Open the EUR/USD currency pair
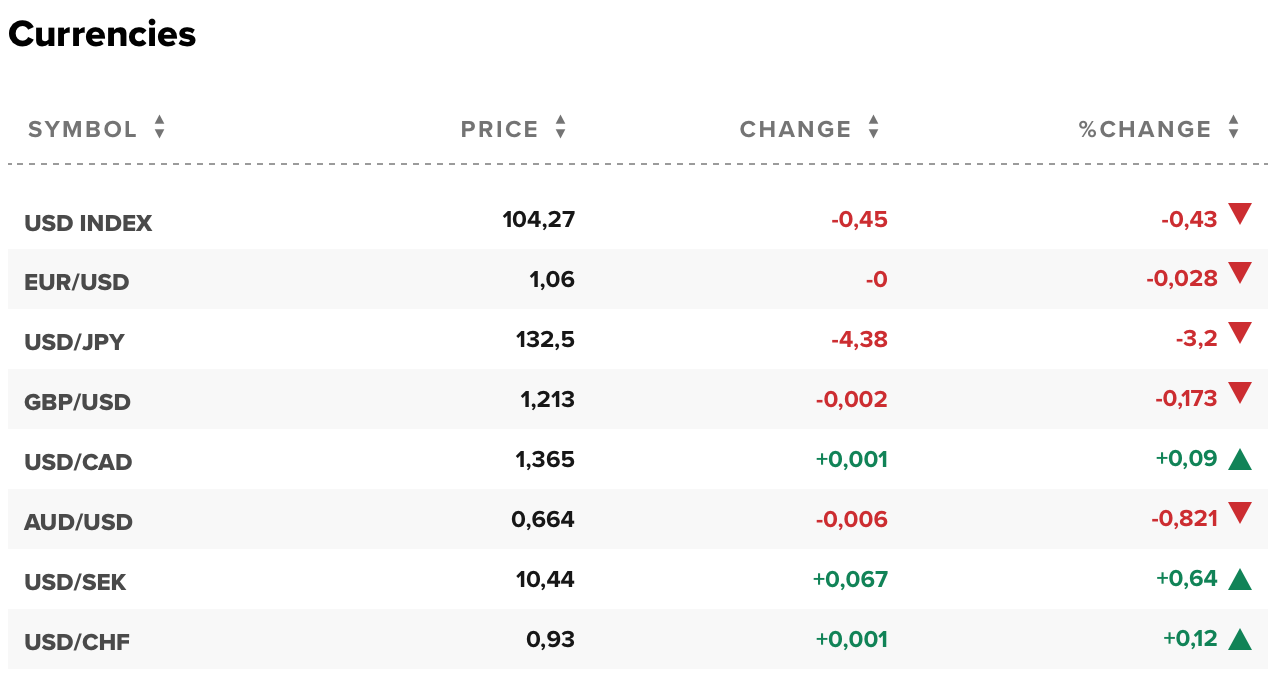Viewport: 1284px width, 684px height. pos(77,282)
